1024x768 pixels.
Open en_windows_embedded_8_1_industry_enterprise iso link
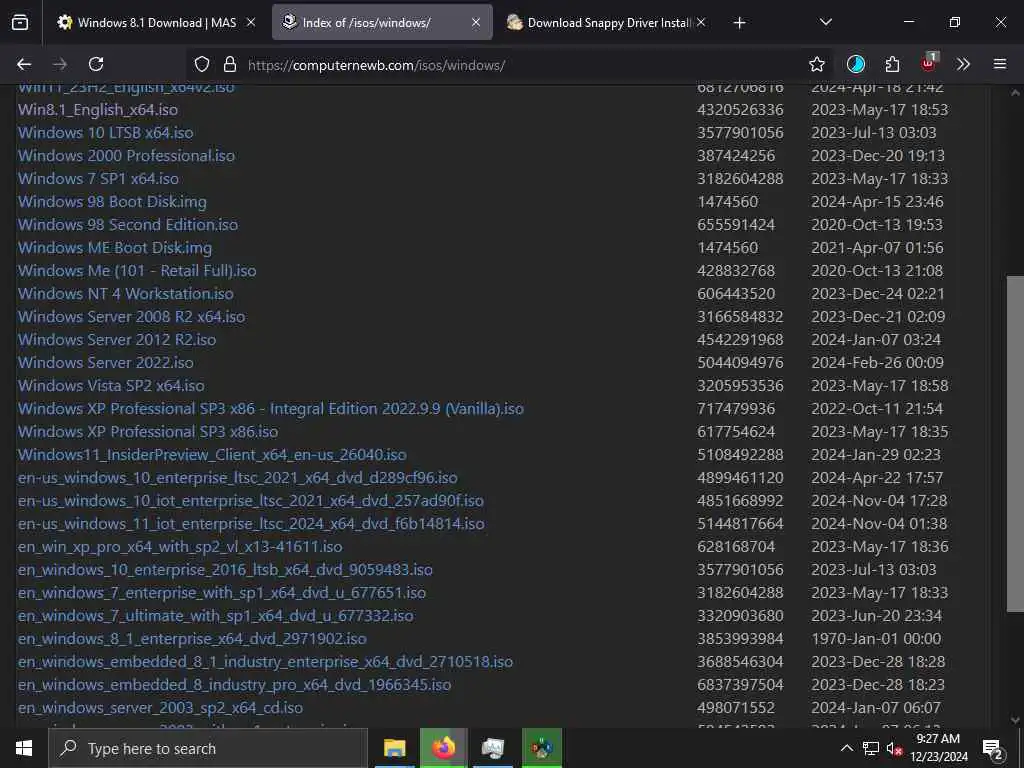265,662
